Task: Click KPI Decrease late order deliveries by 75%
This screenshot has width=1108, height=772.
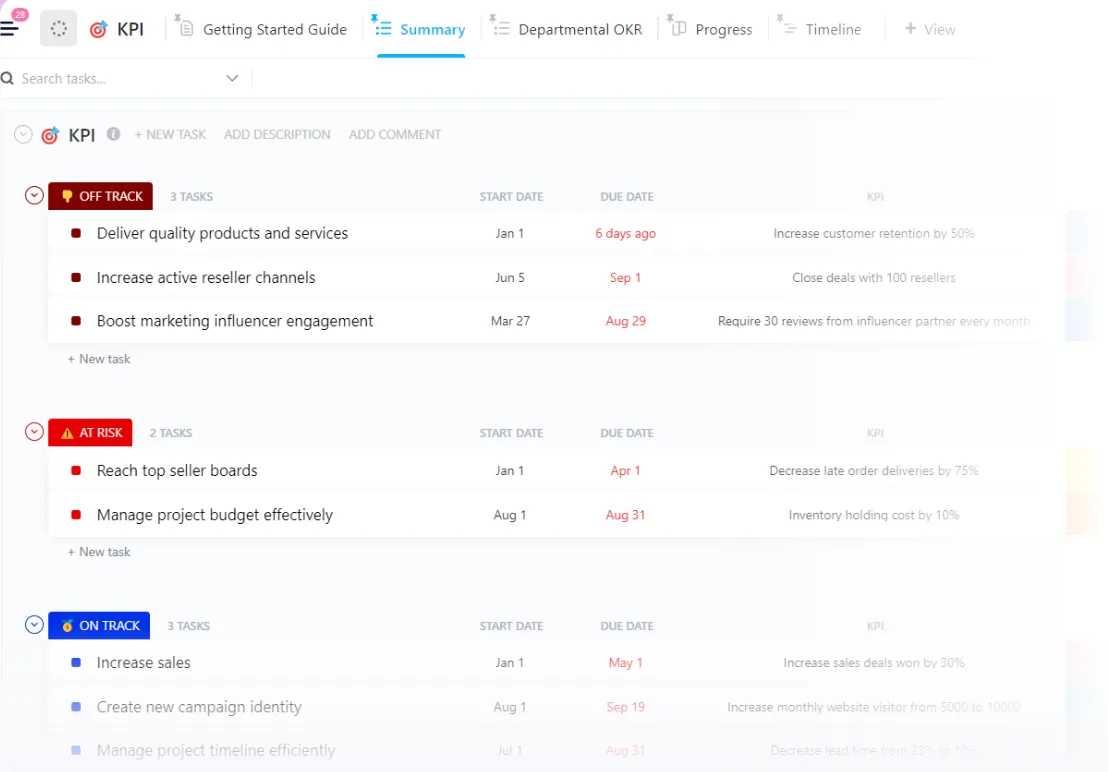Action: point(873,470)
